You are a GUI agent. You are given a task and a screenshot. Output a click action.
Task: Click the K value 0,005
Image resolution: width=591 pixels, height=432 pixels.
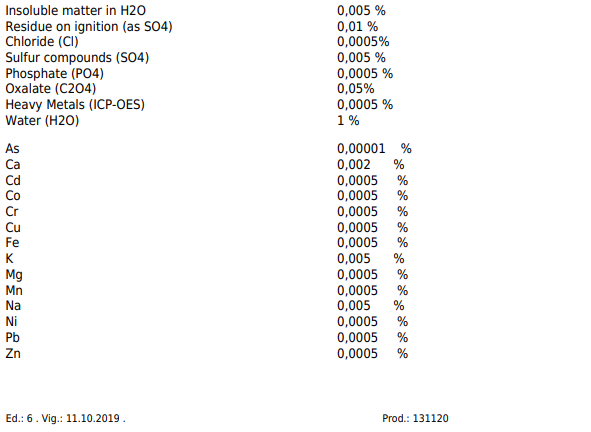click(354, 259)
